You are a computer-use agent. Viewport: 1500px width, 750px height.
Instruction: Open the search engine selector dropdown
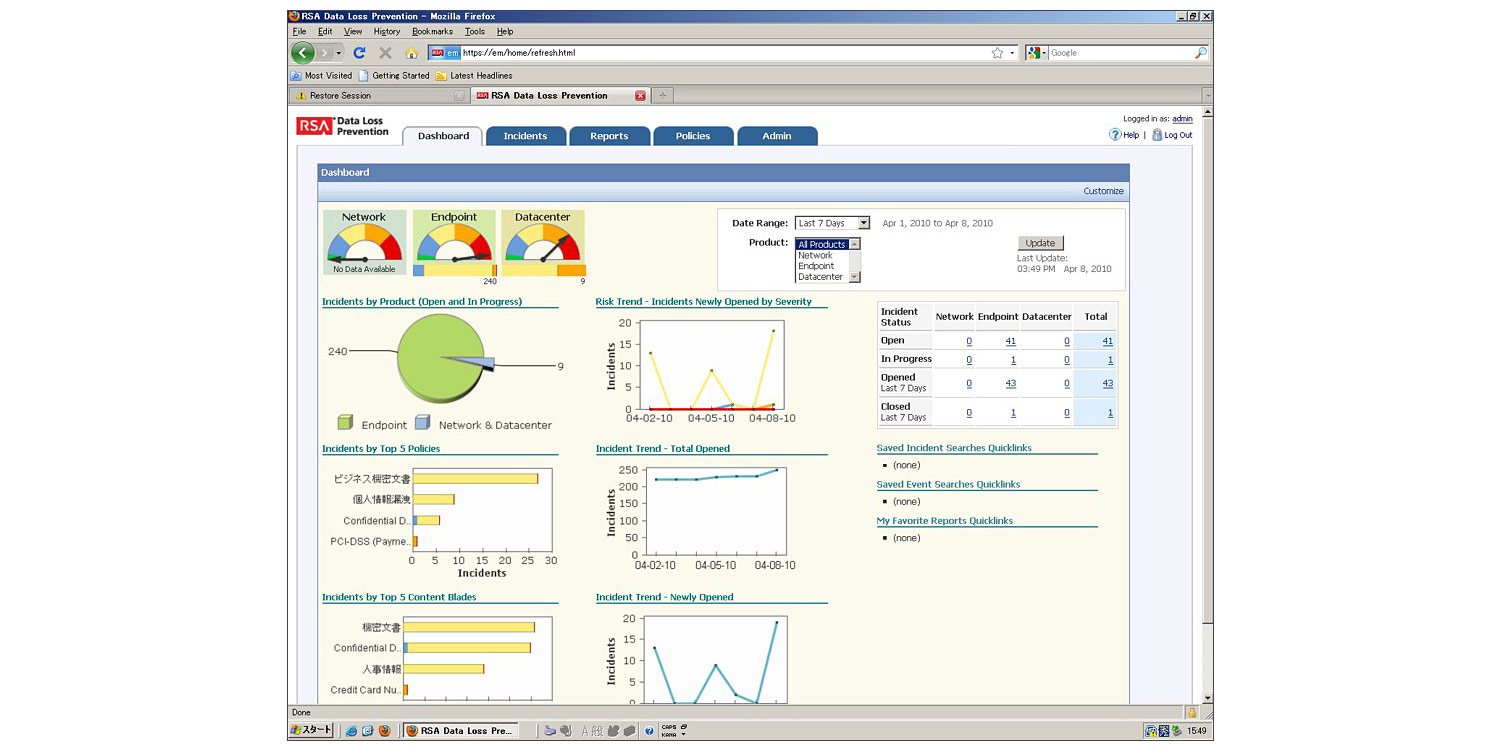[x=1037, y=53]
